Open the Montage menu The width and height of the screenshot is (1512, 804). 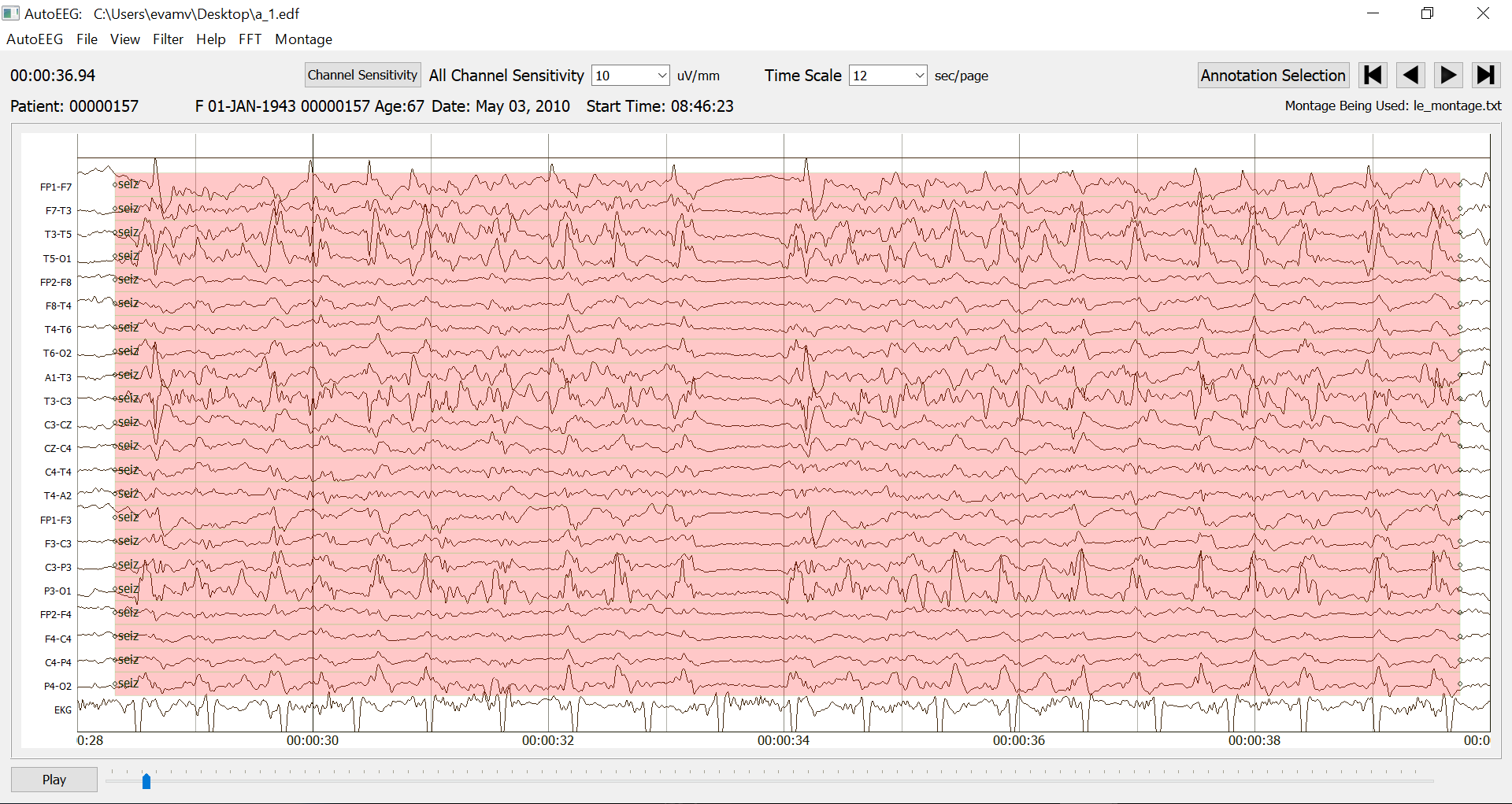click(303, 39)
